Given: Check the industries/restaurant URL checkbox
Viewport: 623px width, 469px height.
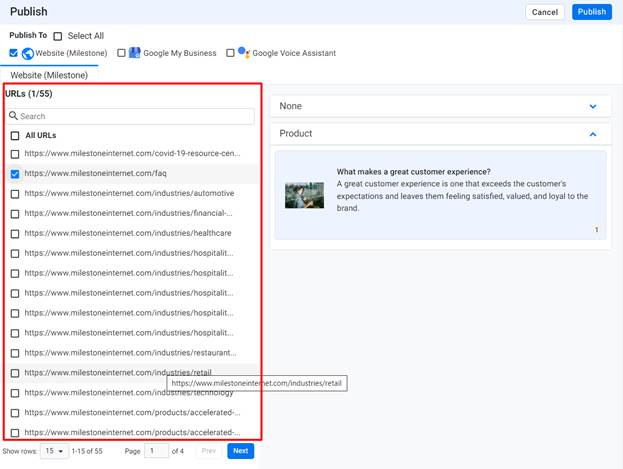Looking at the screenshot, I should click(15, 353).
